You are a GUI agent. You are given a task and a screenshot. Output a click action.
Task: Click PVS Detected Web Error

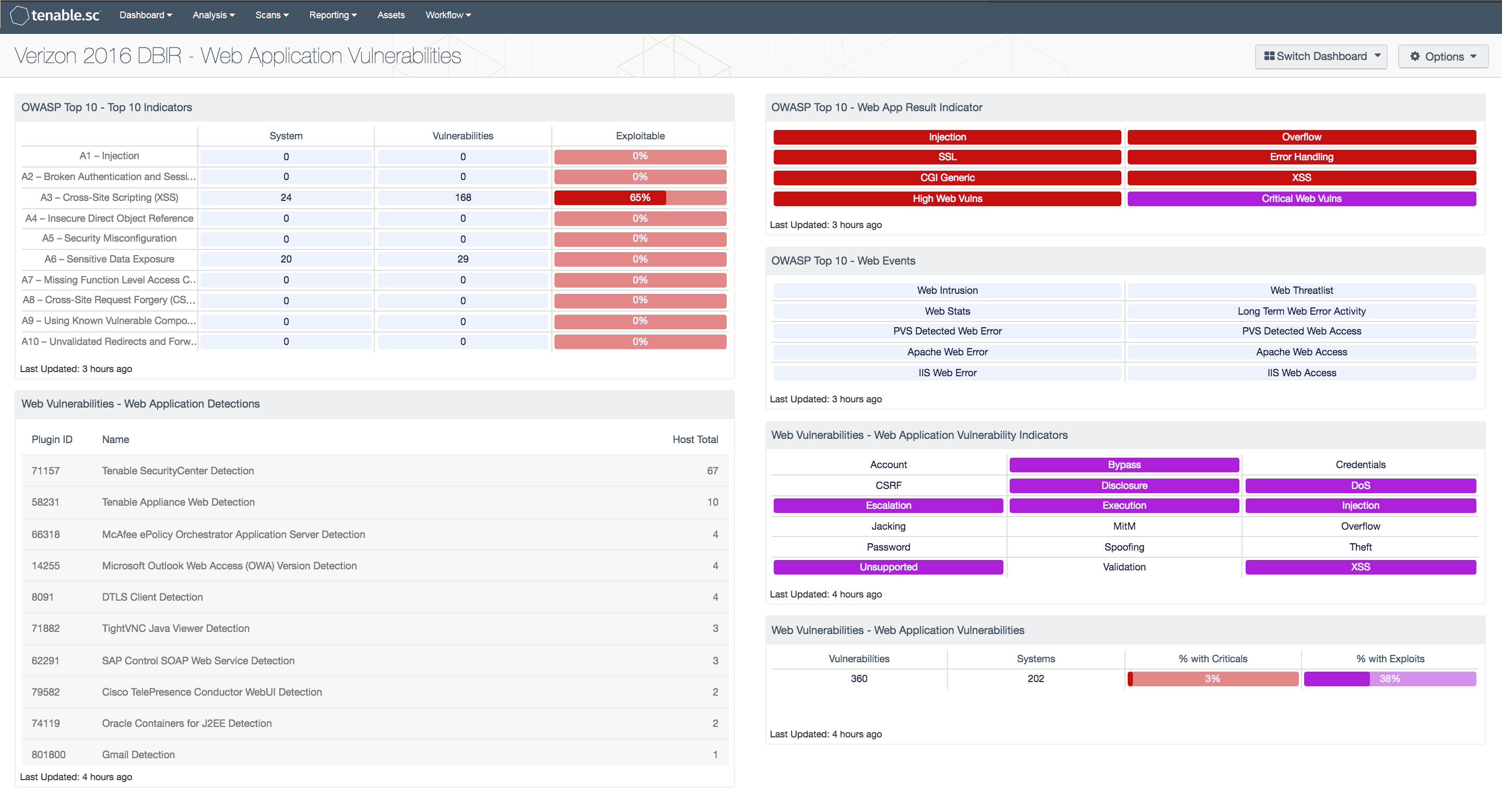[x=947, y=331]
